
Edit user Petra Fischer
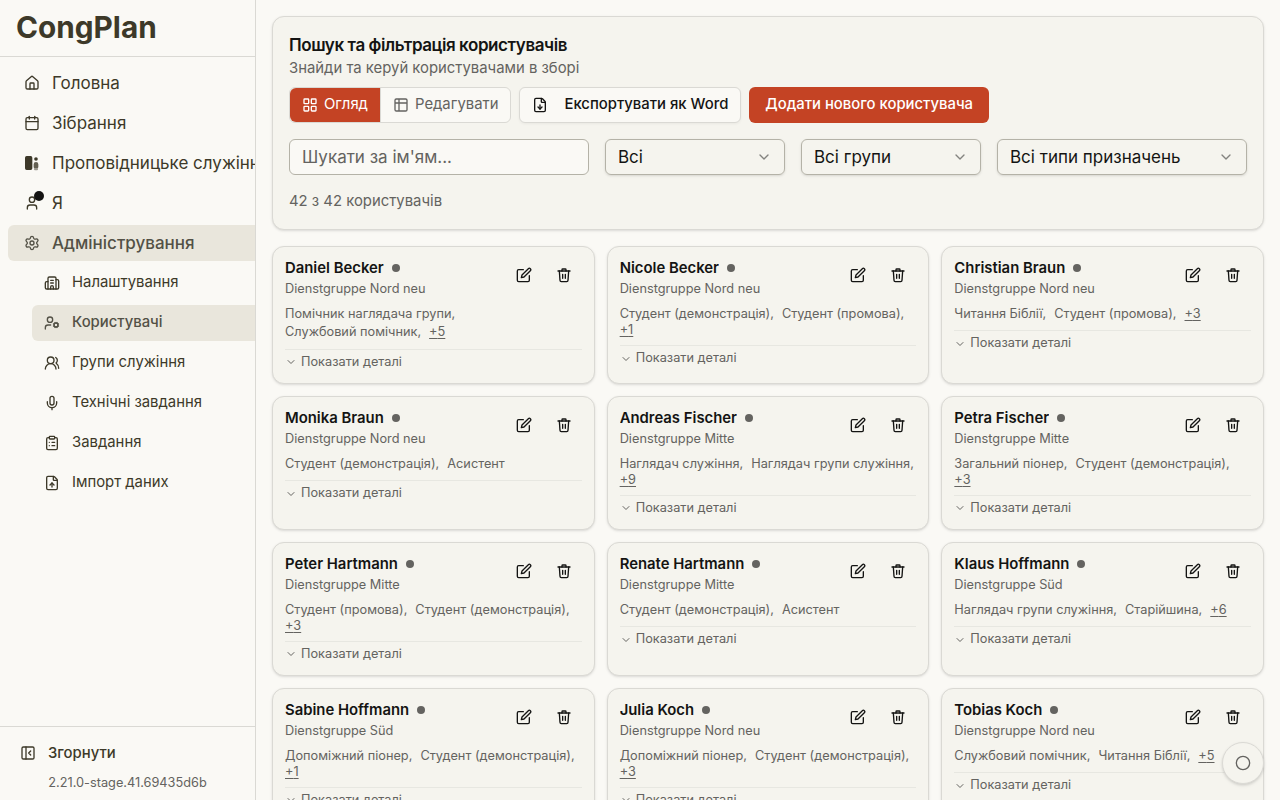pyautogui.click(x=1193, y=425)
